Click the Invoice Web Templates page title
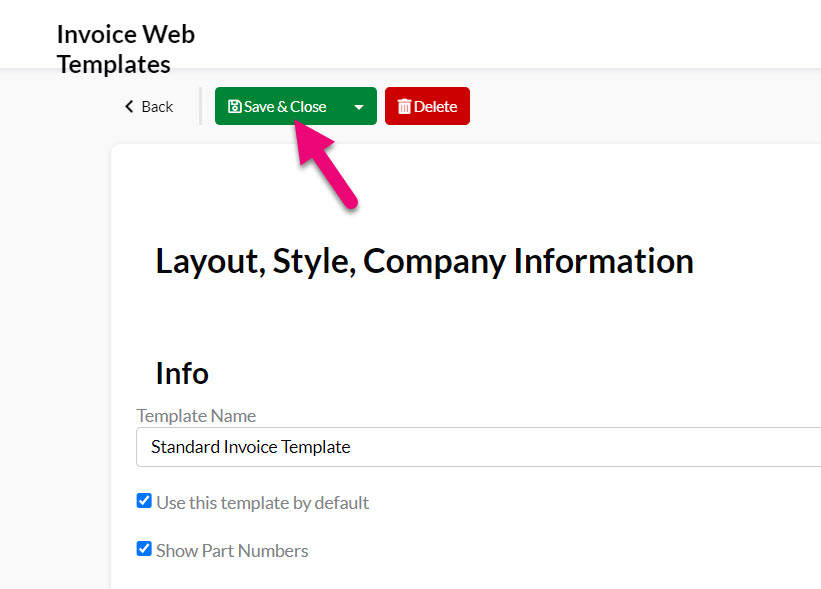 [126, 49]
